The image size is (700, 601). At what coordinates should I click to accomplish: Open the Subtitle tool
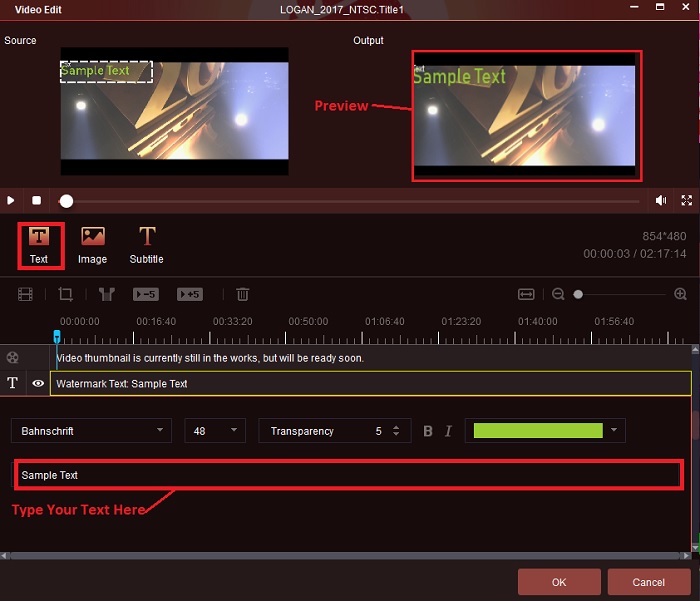click(146, 246)
